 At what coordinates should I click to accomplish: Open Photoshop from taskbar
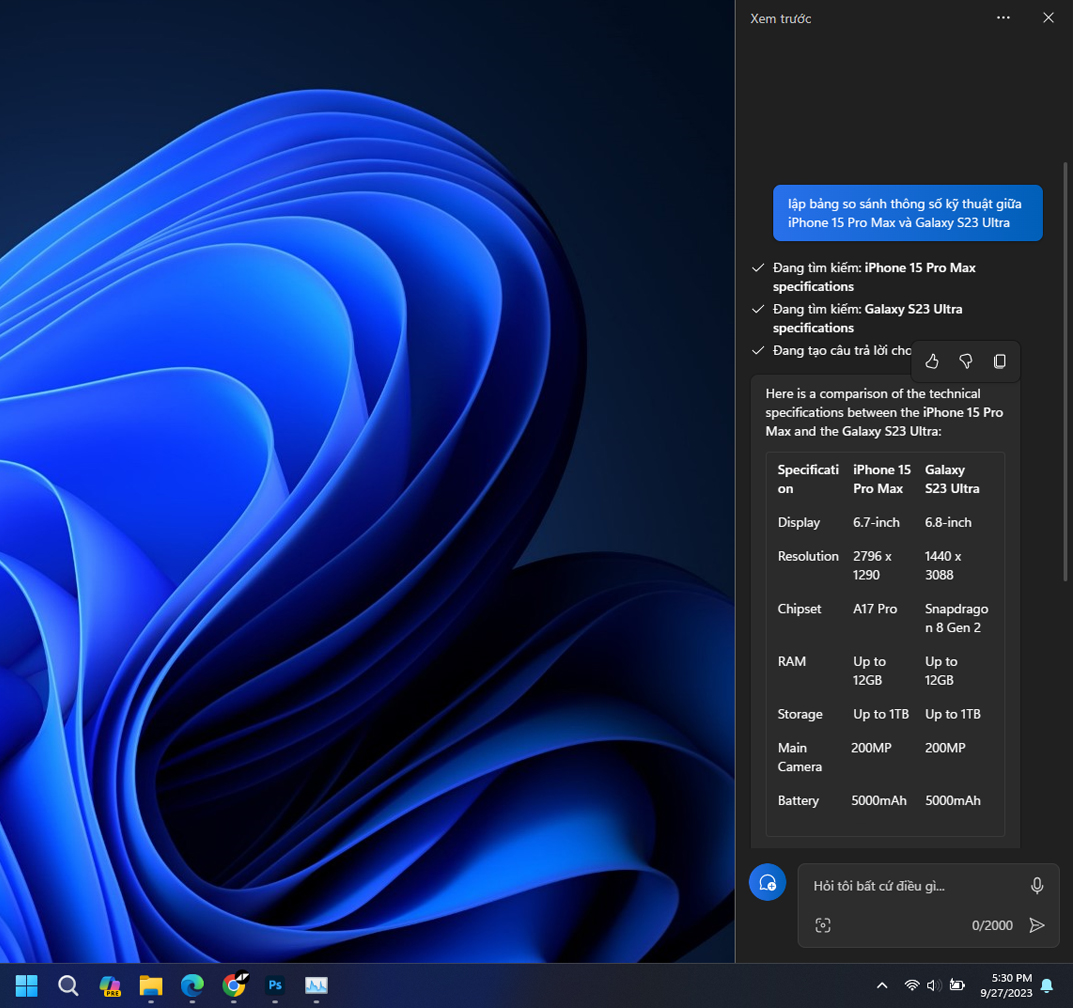[x=275, y=985]
